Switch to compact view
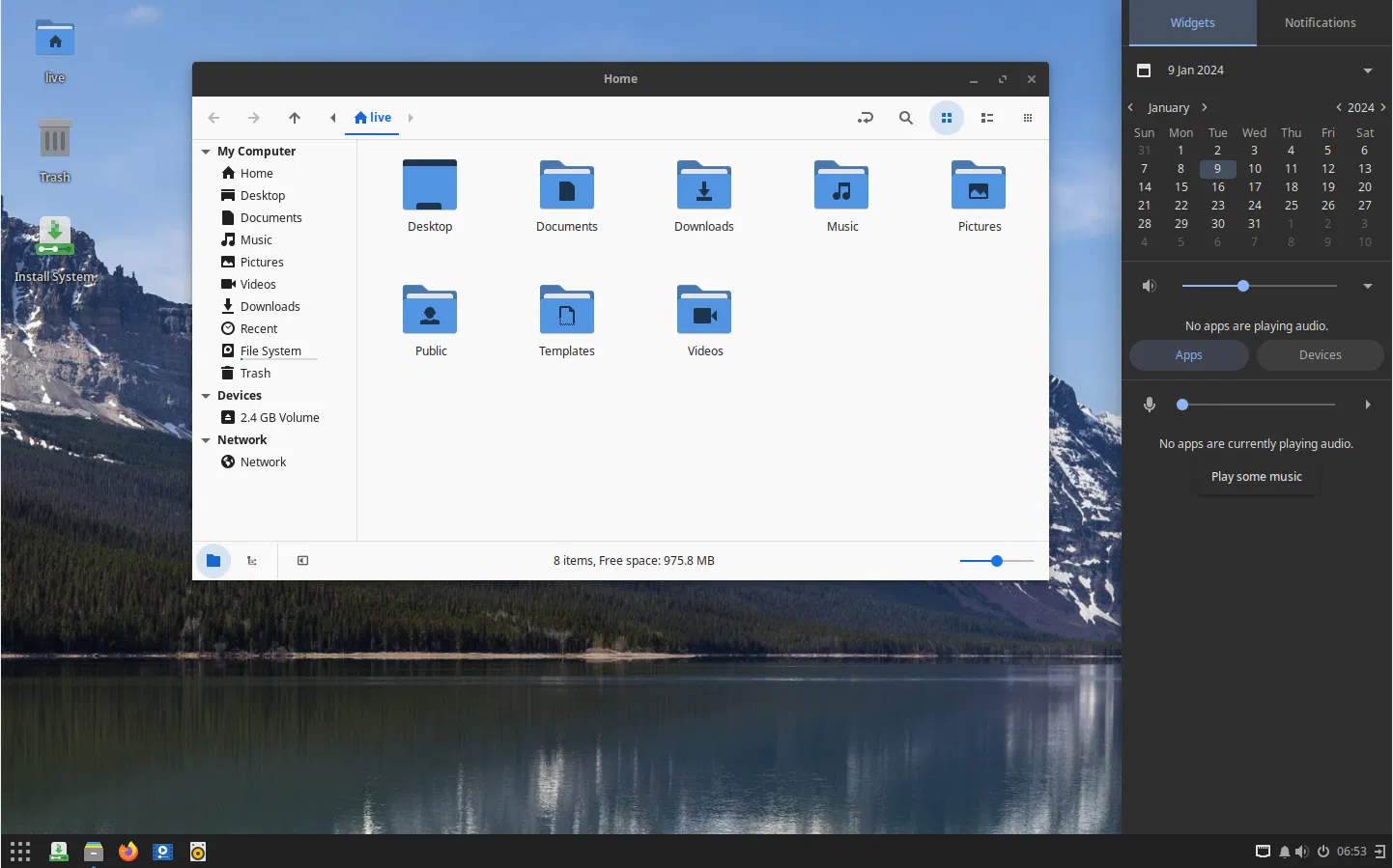 pos(1027,118)
